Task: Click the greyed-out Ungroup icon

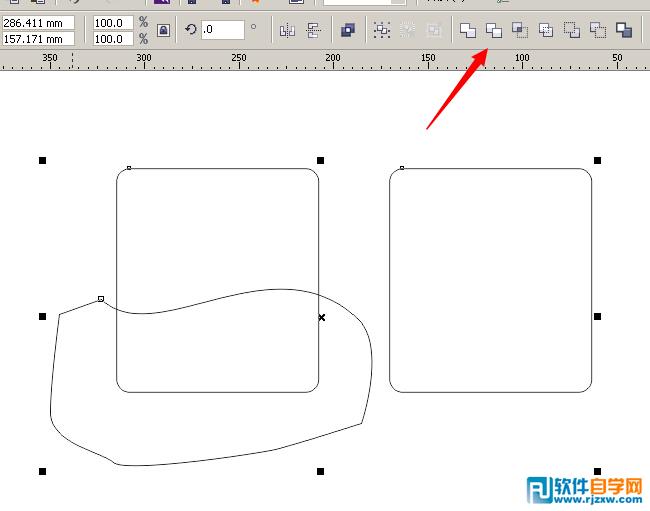Action: pyautogui.click(x=408, y=30)
